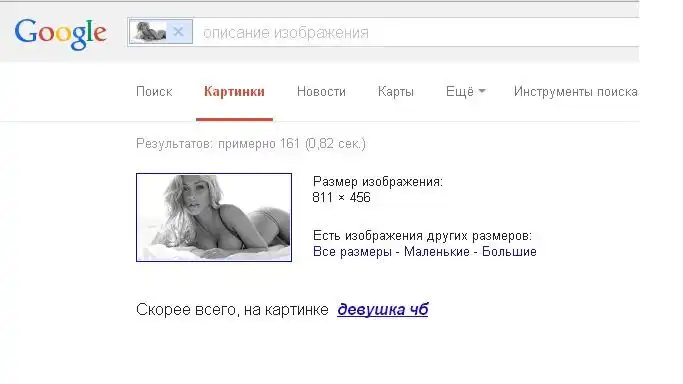Go to the Карты tab
The width and height of the screenshot is (683, 384).
[x=396, y=91]
